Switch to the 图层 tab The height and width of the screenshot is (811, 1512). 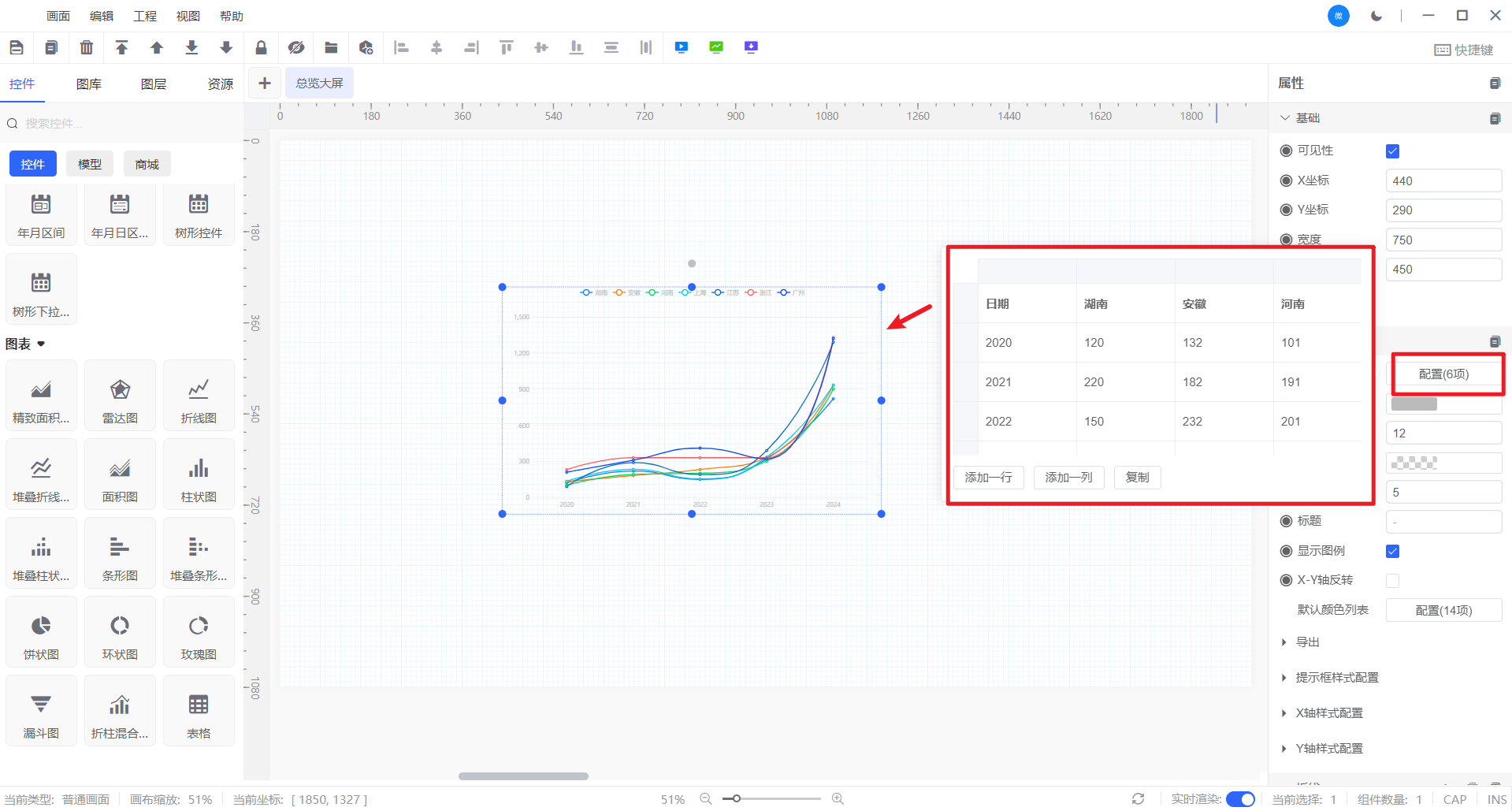pyautogui.click(x=153, y=84)
